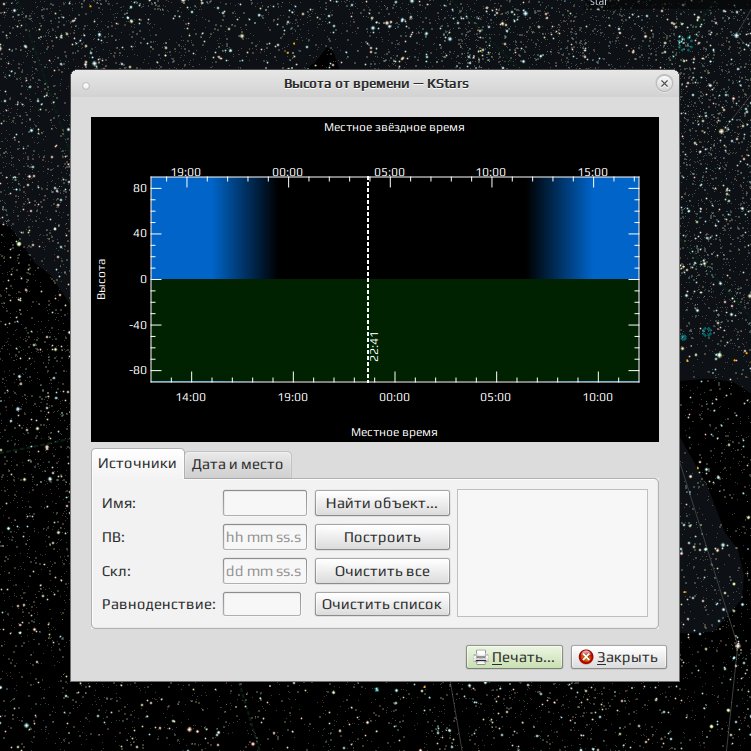Click the Очистить все button
Image resolution: width=751 pixels, height=751 pixels.
382,571
